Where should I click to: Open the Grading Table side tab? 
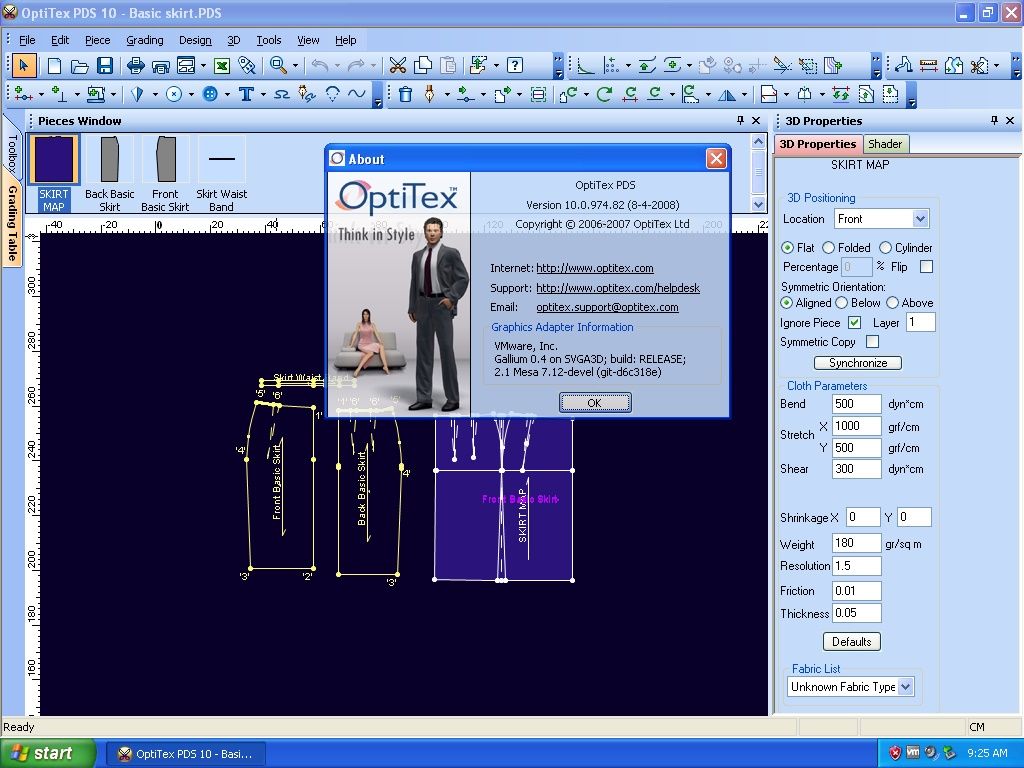(12, 223)
